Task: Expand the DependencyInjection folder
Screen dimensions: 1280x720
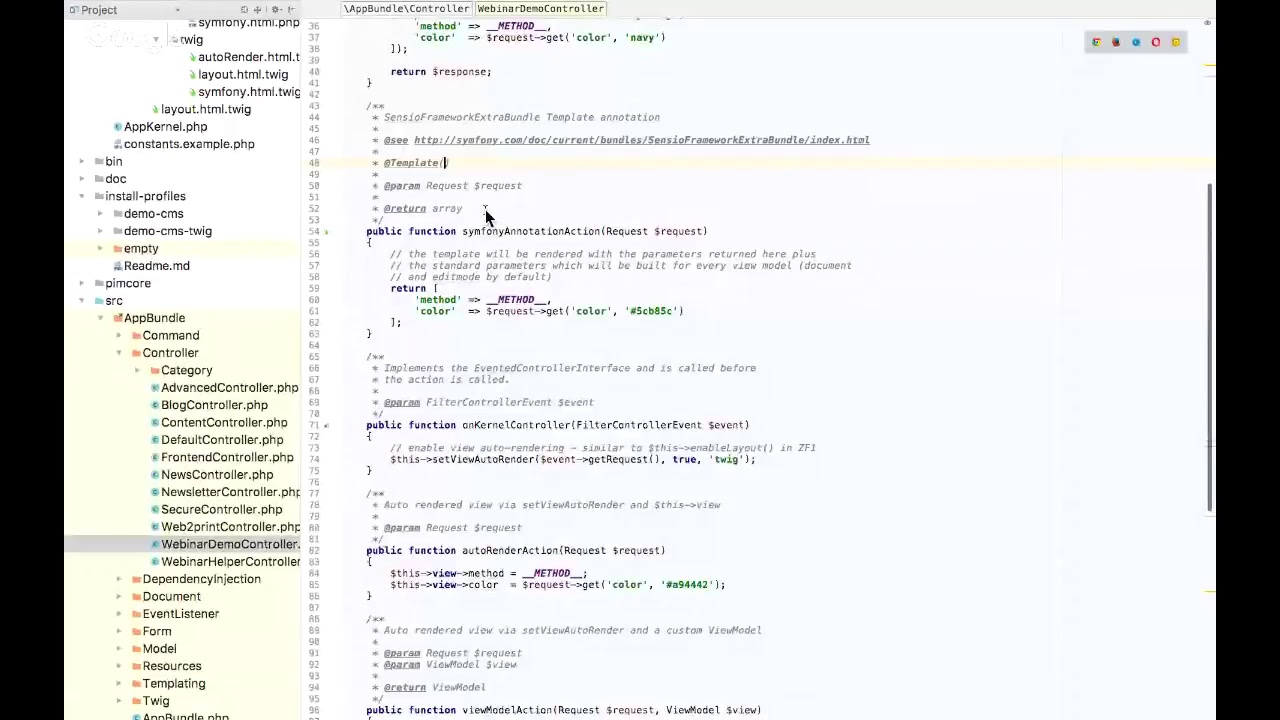Action: coord(119,579)
